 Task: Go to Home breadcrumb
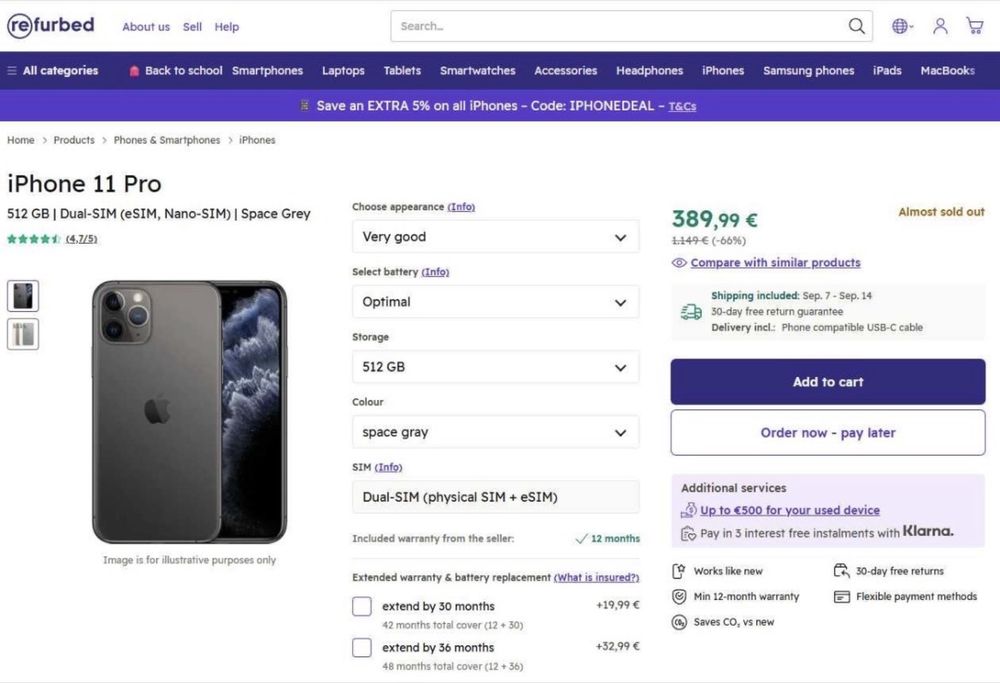click(x=20, y=140)
